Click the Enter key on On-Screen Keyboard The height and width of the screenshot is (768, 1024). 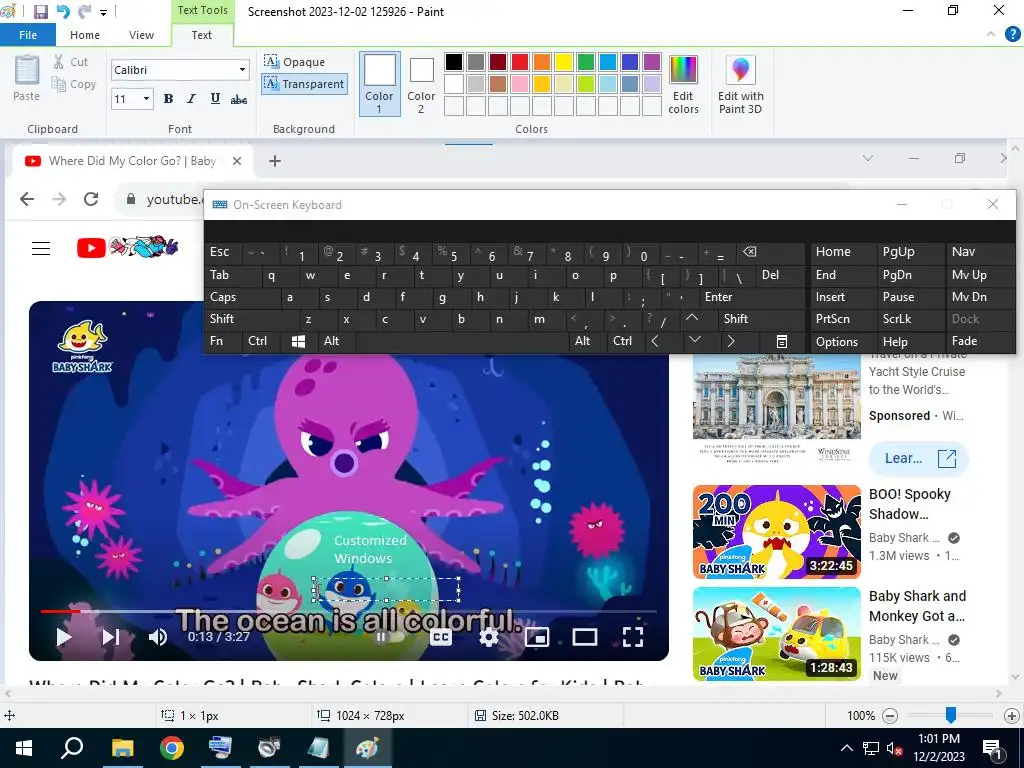point(752,297)
